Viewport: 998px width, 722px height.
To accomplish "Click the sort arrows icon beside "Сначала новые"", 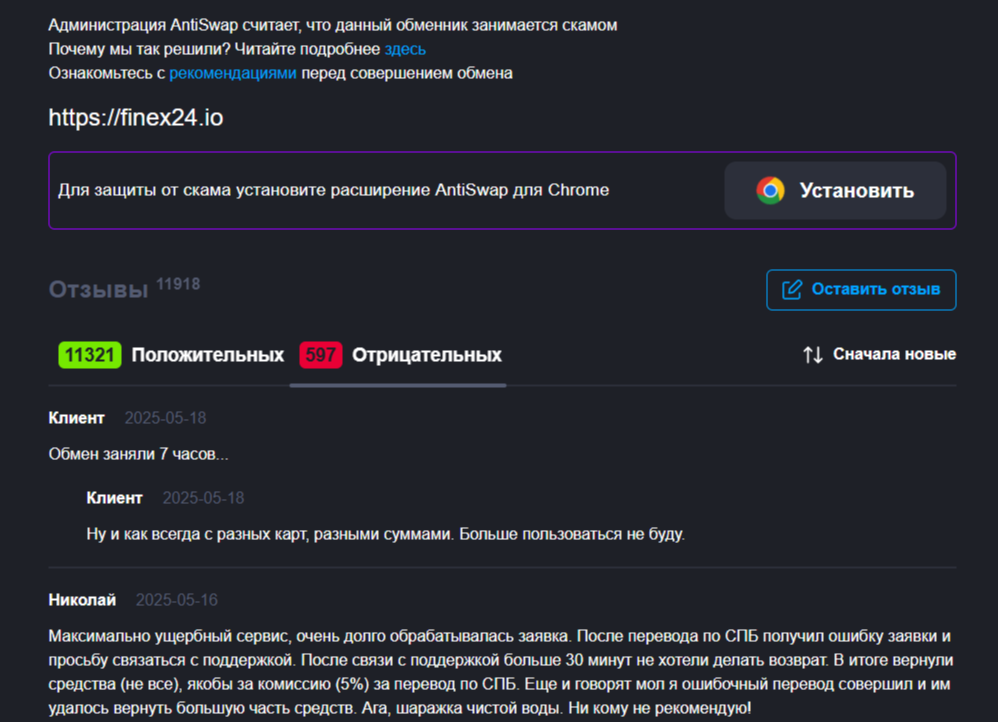I will tap(812, 354).
